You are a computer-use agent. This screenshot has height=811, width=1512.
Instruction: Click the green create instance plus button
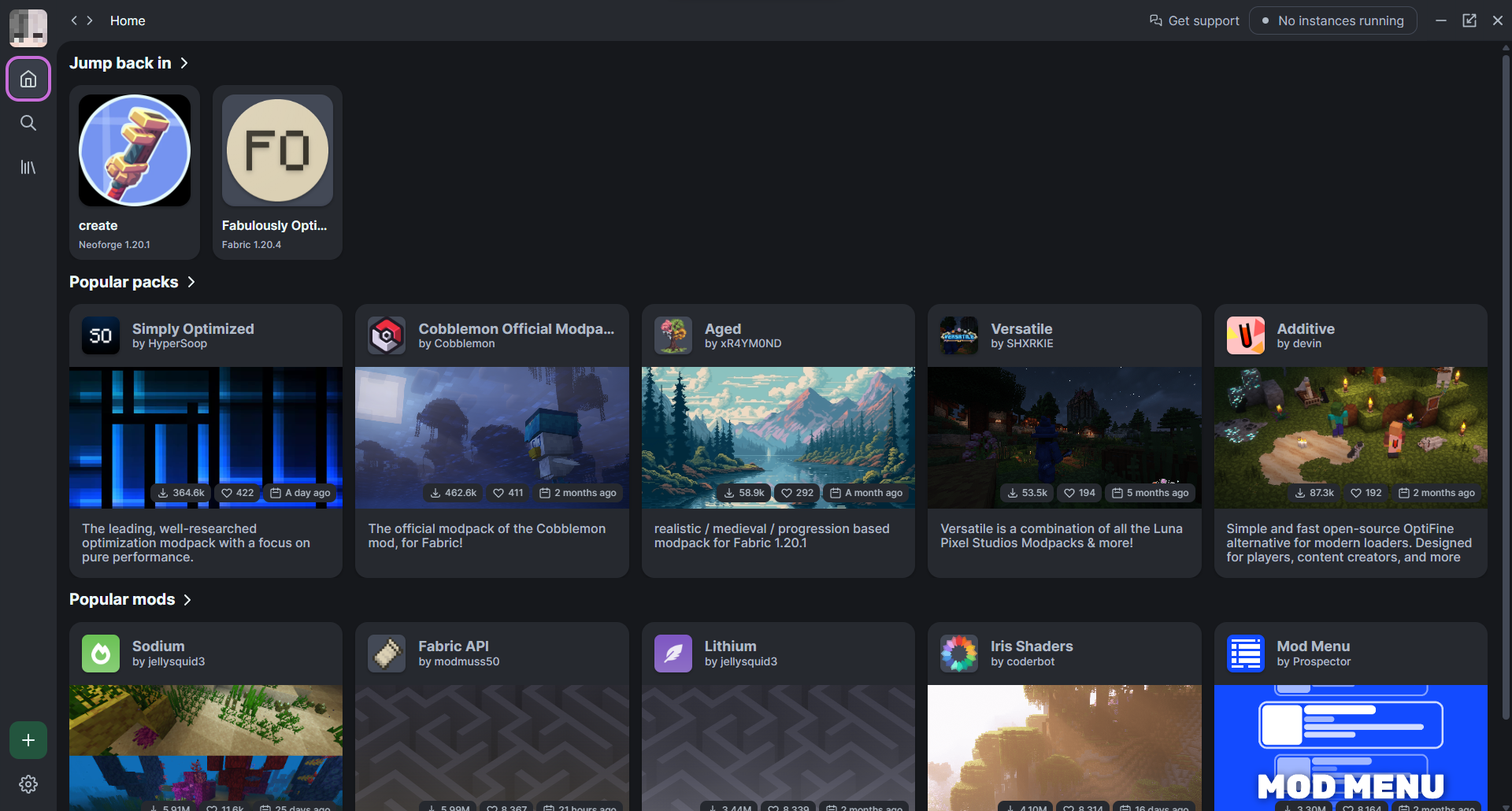28,740
